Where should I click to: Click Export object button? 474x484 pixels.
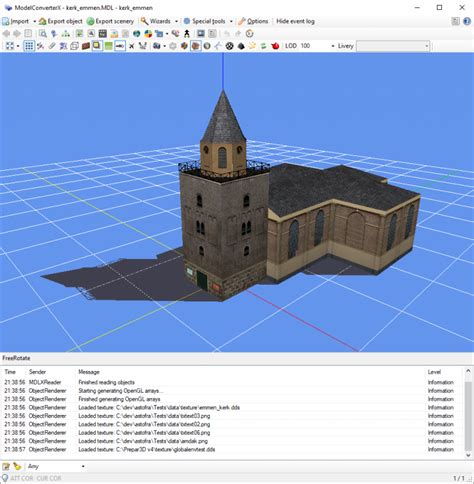pyautogui.click(x=61, y=21)
